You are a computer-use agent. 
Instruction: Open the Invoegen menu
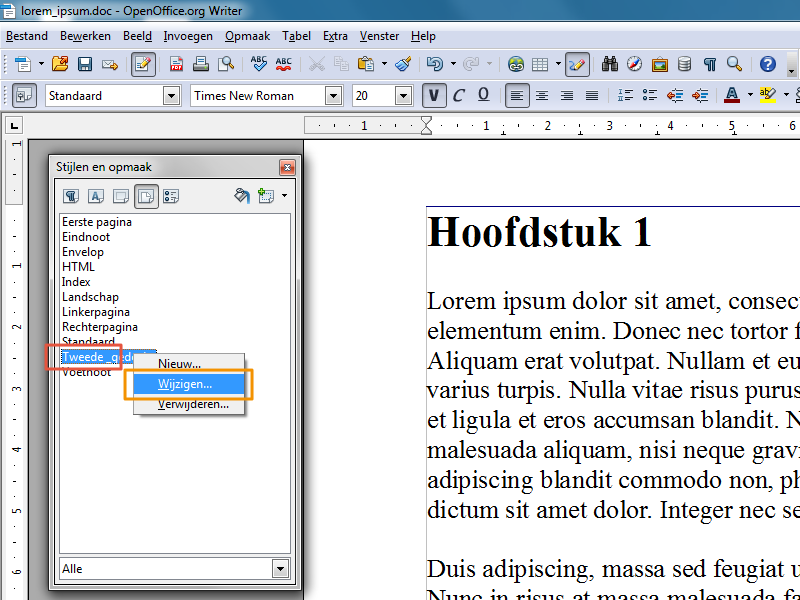pos(188,36)
